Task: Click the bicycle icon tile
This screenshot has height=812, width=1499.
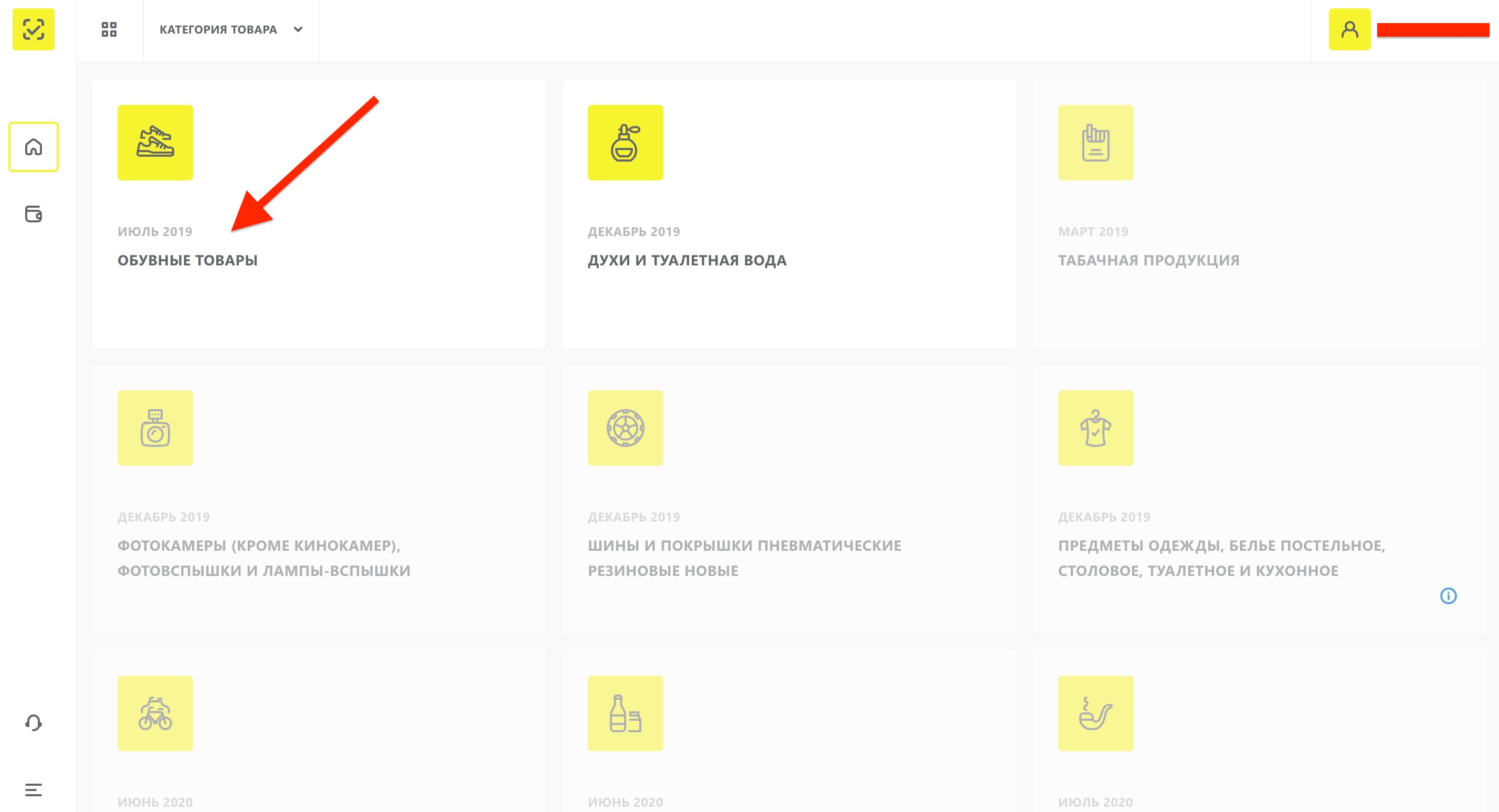Action: point(155,713)
